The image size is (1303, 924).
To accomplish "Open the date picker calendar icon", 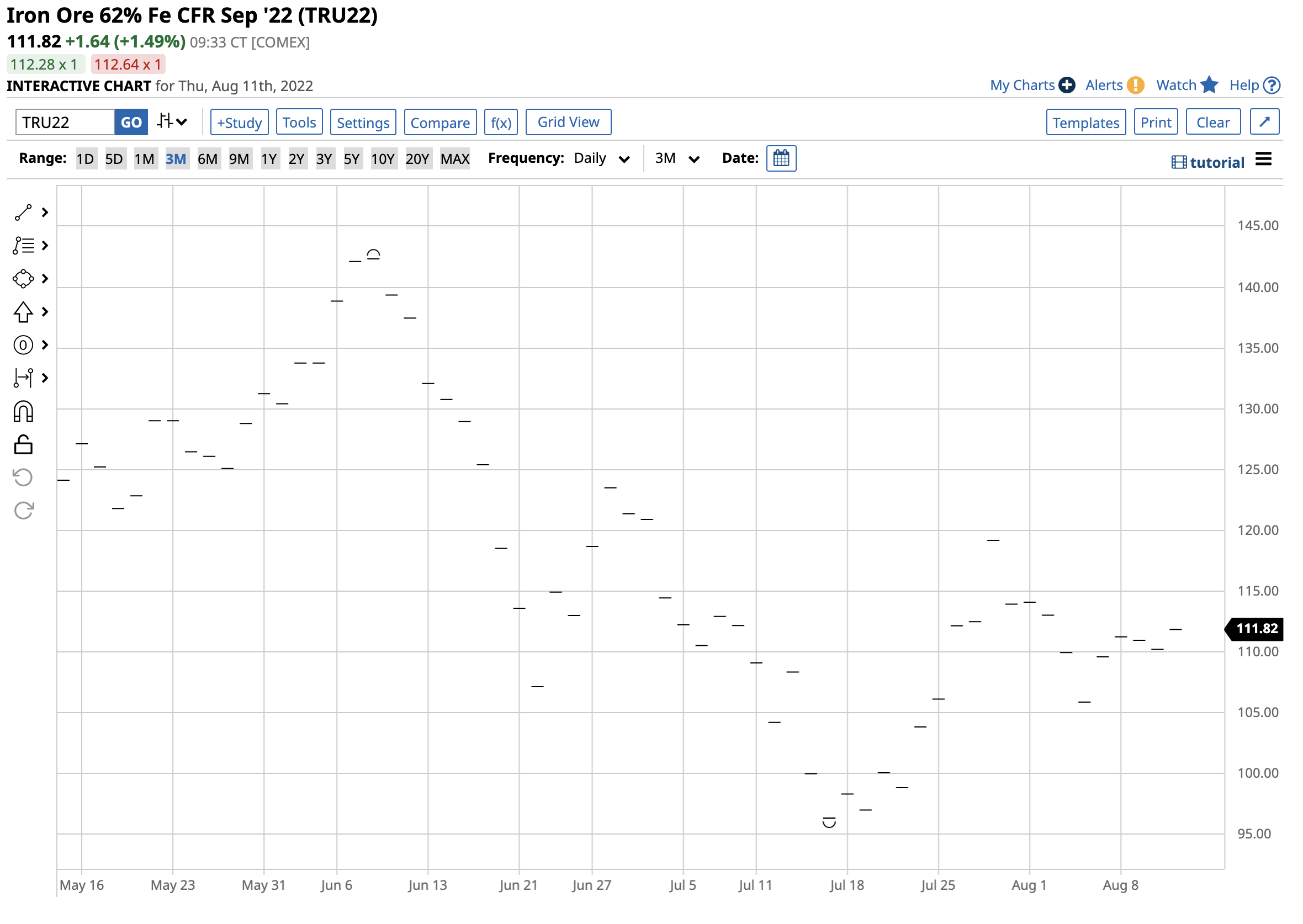I will [x=781, y=158].
